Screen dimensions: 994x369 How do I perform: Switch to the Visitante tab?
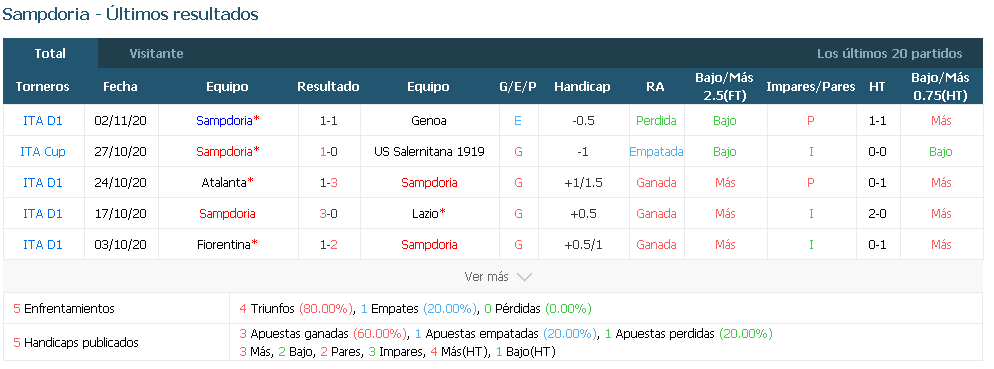tap(156, 54)
